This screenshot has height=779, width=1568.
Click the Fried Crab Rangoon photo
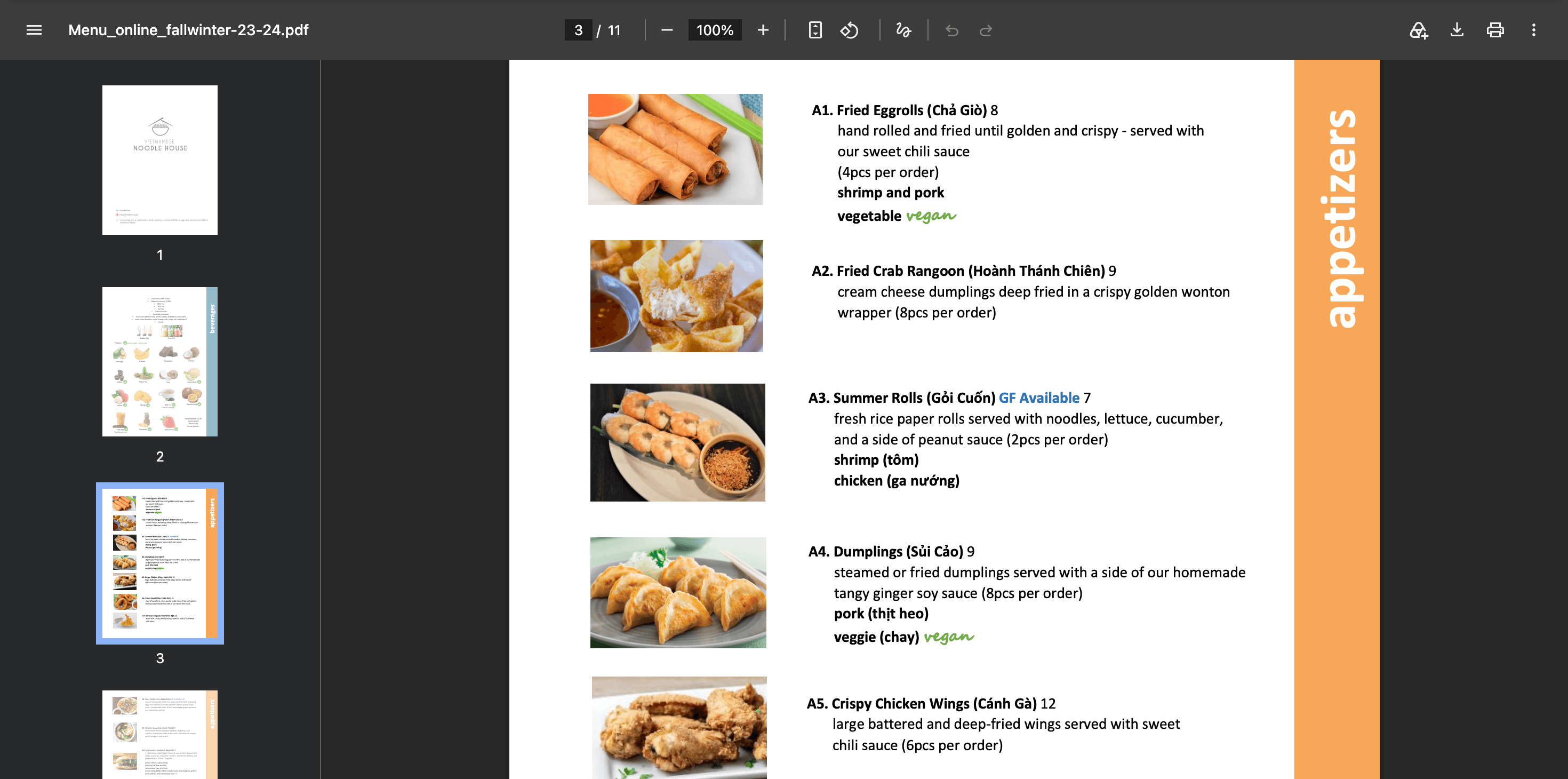point(676,296)
